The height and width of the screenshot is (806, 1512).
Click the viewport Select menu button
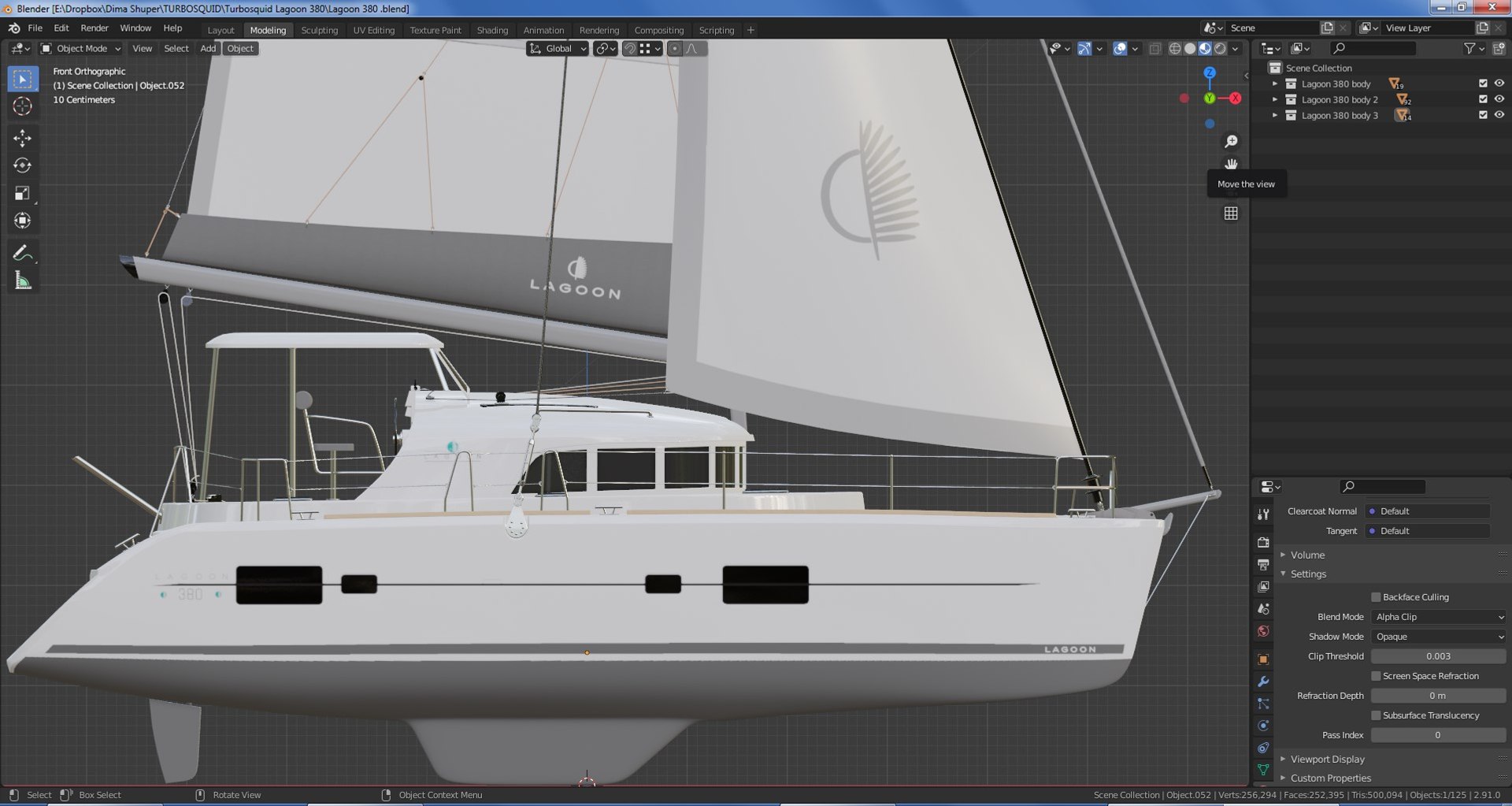click(176, 49)
